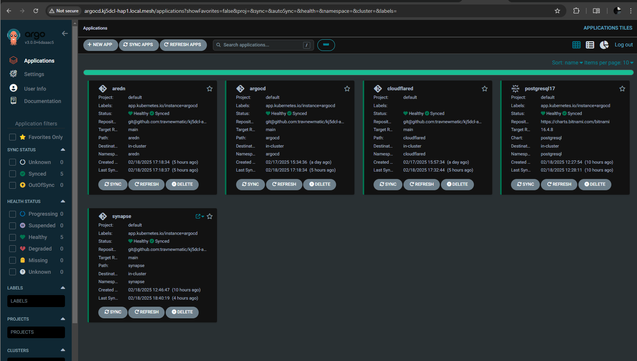
Task: Collapse the sidebar with back arrow
Action: pos(65,33)
